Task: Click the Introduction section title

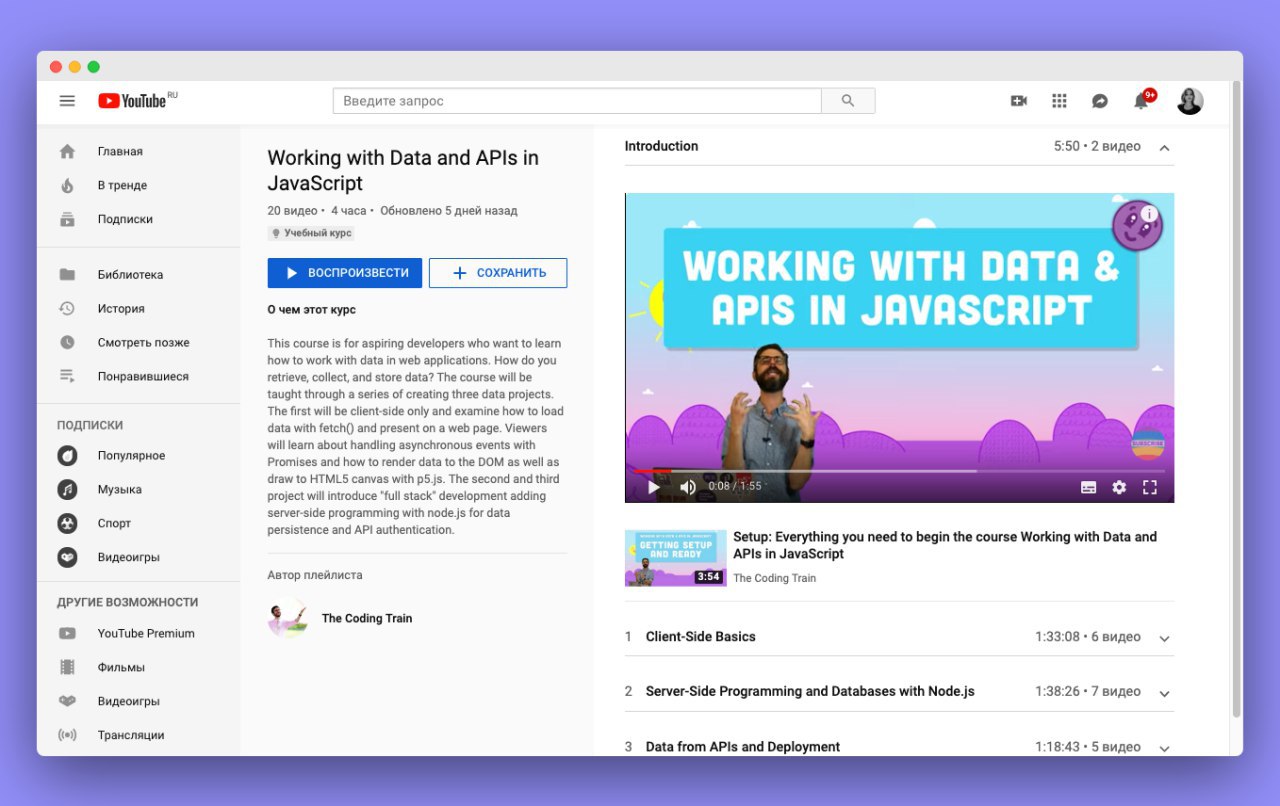Action: (x=661, y=146)
